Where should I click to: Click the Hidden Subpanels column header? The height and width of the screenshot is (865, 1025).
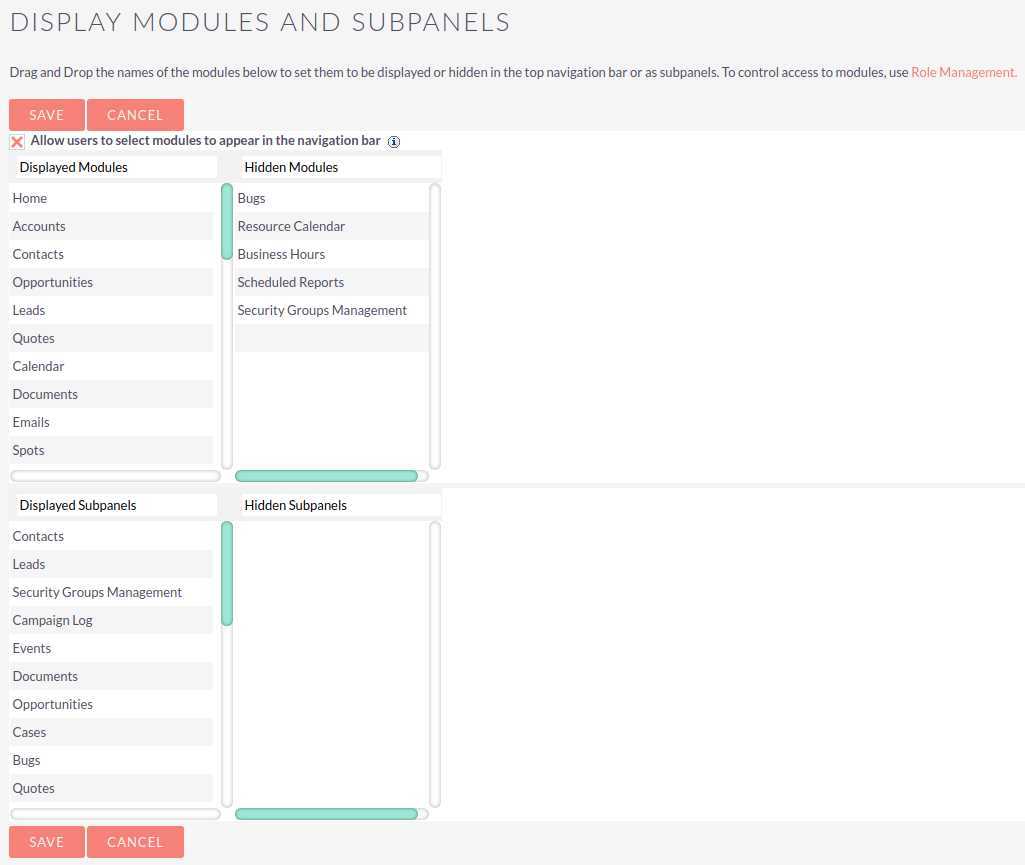pos(296,505)
